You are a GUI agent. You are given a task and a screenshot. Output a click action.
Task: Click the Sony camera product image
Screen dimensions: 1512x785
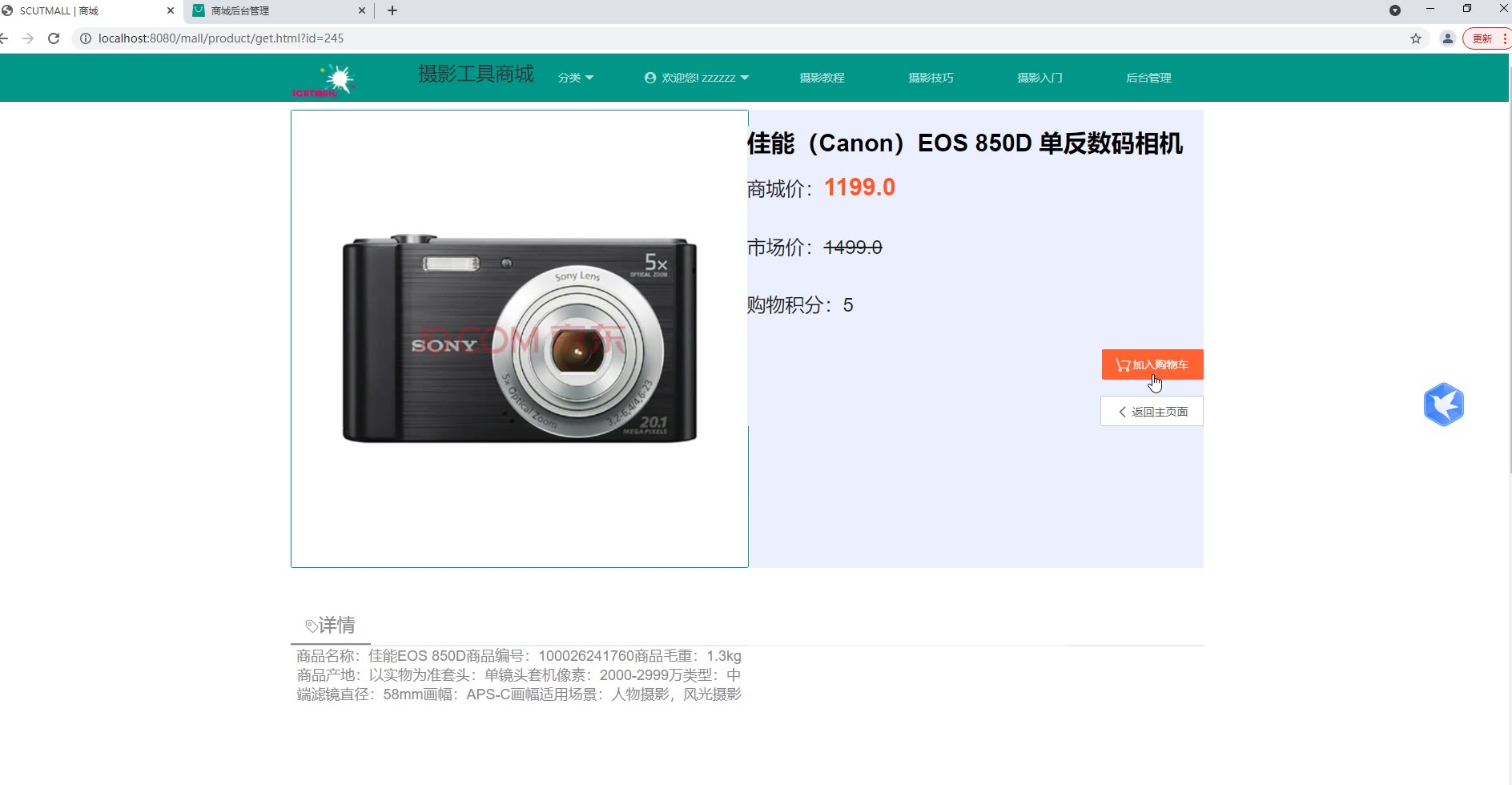coord(520,339)
